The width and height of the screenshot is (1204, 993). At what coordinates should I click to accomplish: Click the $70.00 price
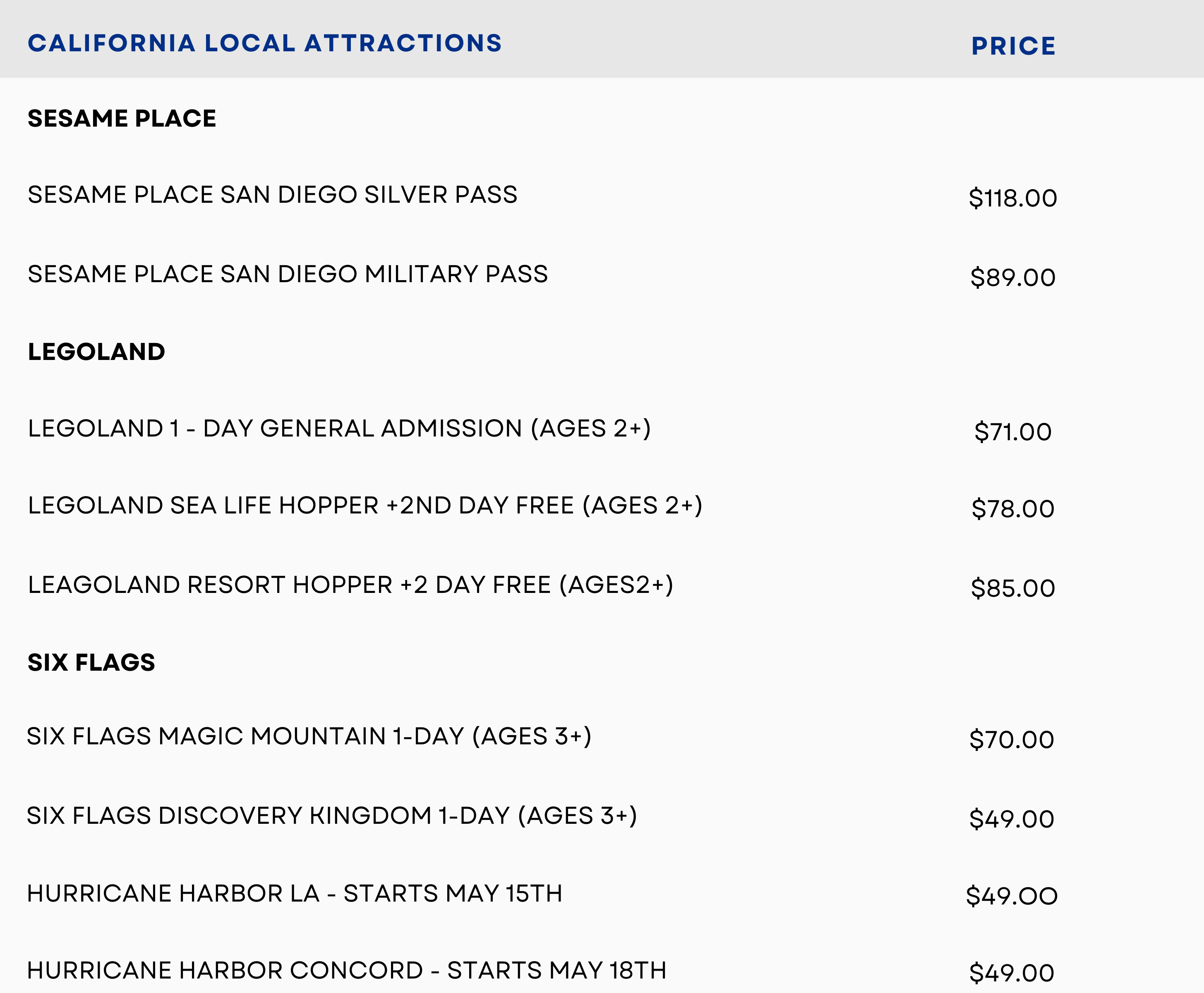[x=1011, y=740]
